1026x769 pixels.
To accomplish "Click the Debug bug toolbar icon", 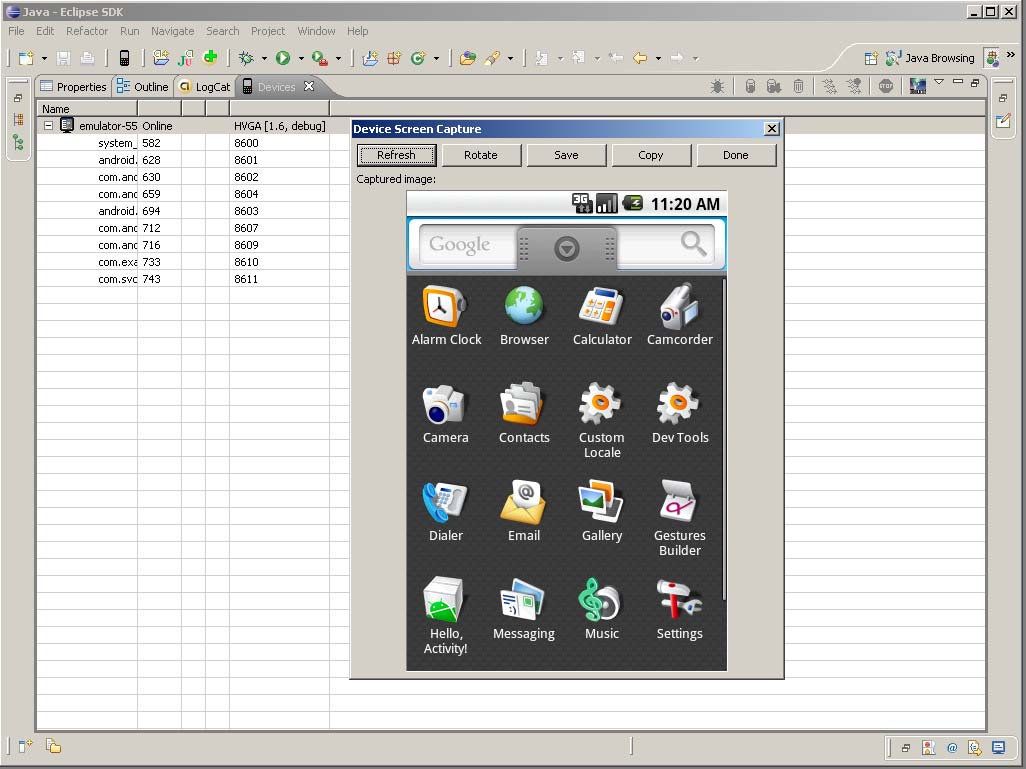I will click(246, 58).
